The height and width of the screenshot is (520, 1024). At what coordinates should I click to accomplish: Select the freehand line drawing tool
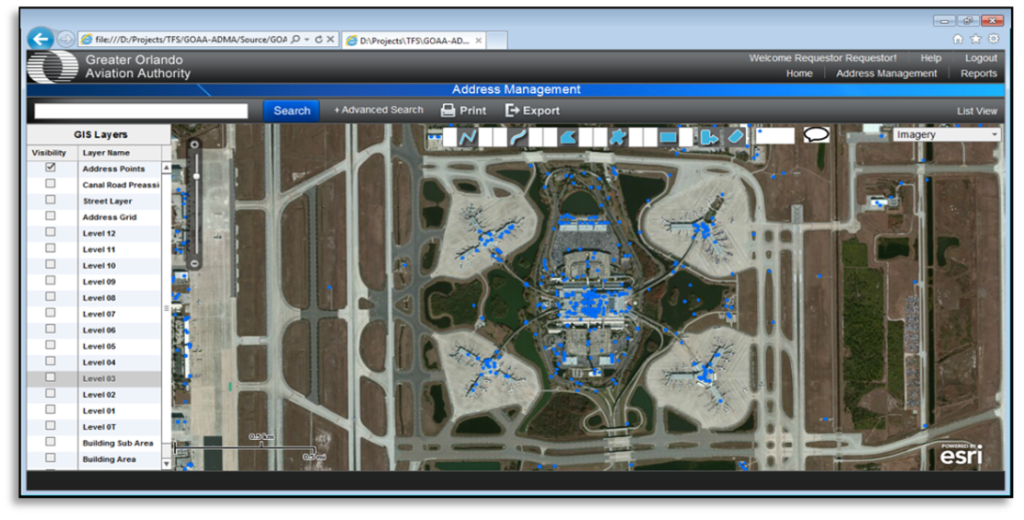click(x=518, y=137)
